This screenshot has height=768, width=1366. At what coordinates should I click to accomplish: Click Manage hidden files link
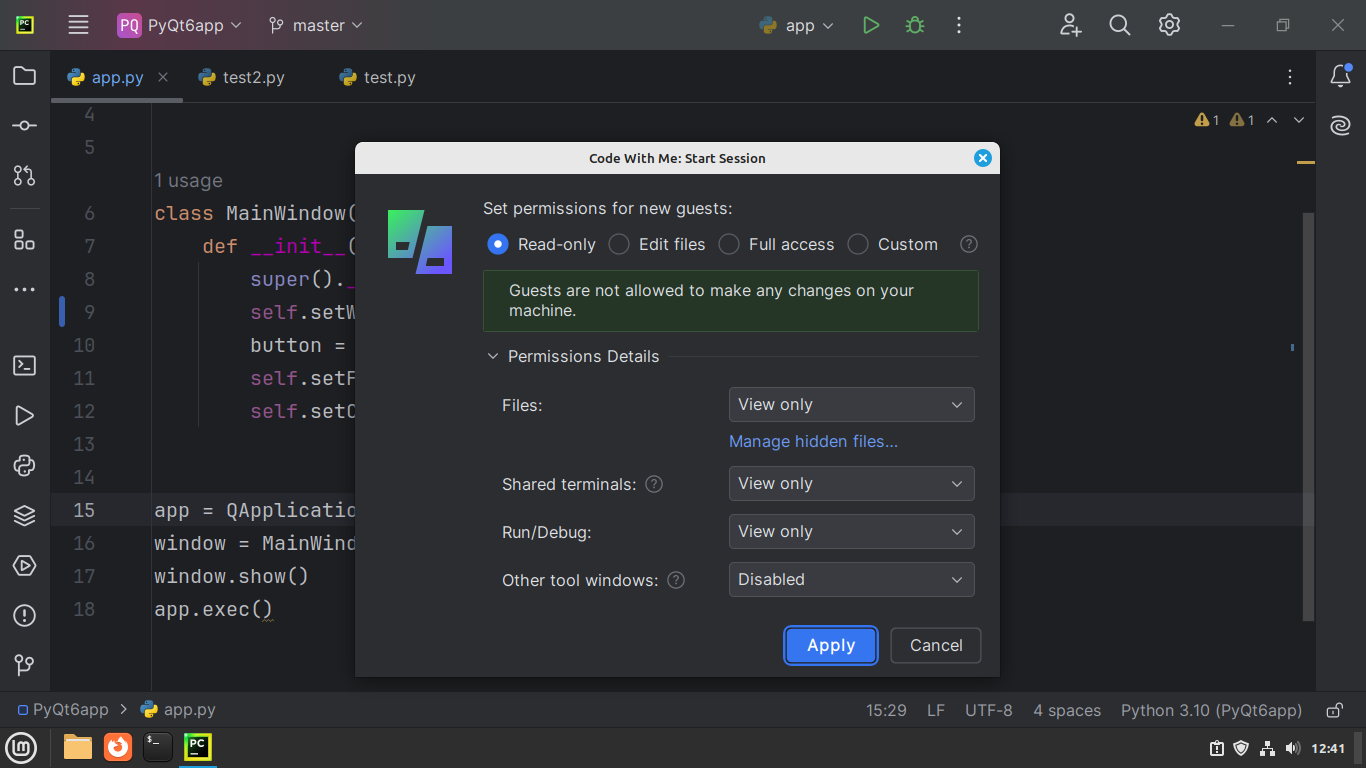click(x=813, y=441)
